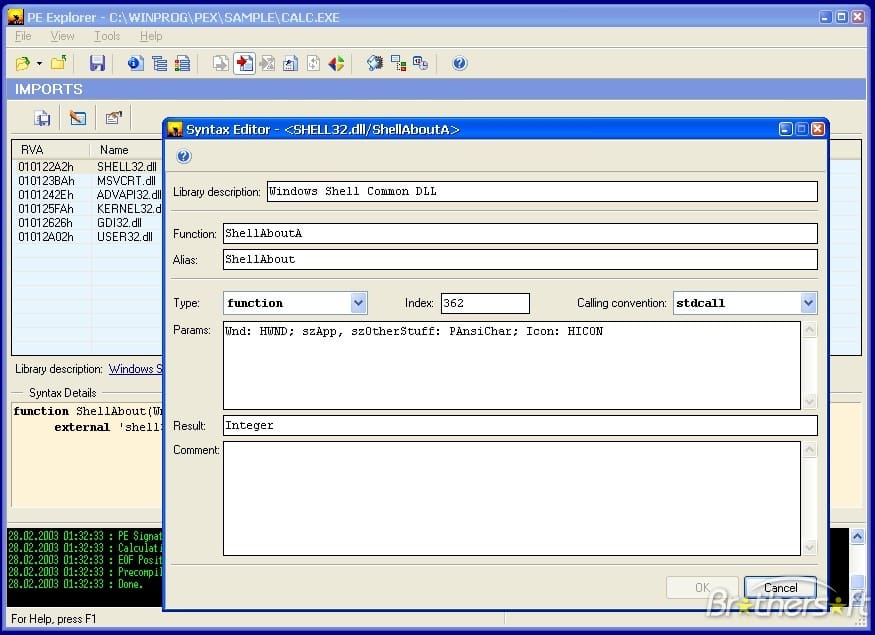Select the edit syntax icon in IMPORTS panel
Image resolution: width=875 pixels, height=635 pixels.
pyautogui.click(x=78, y=117)
